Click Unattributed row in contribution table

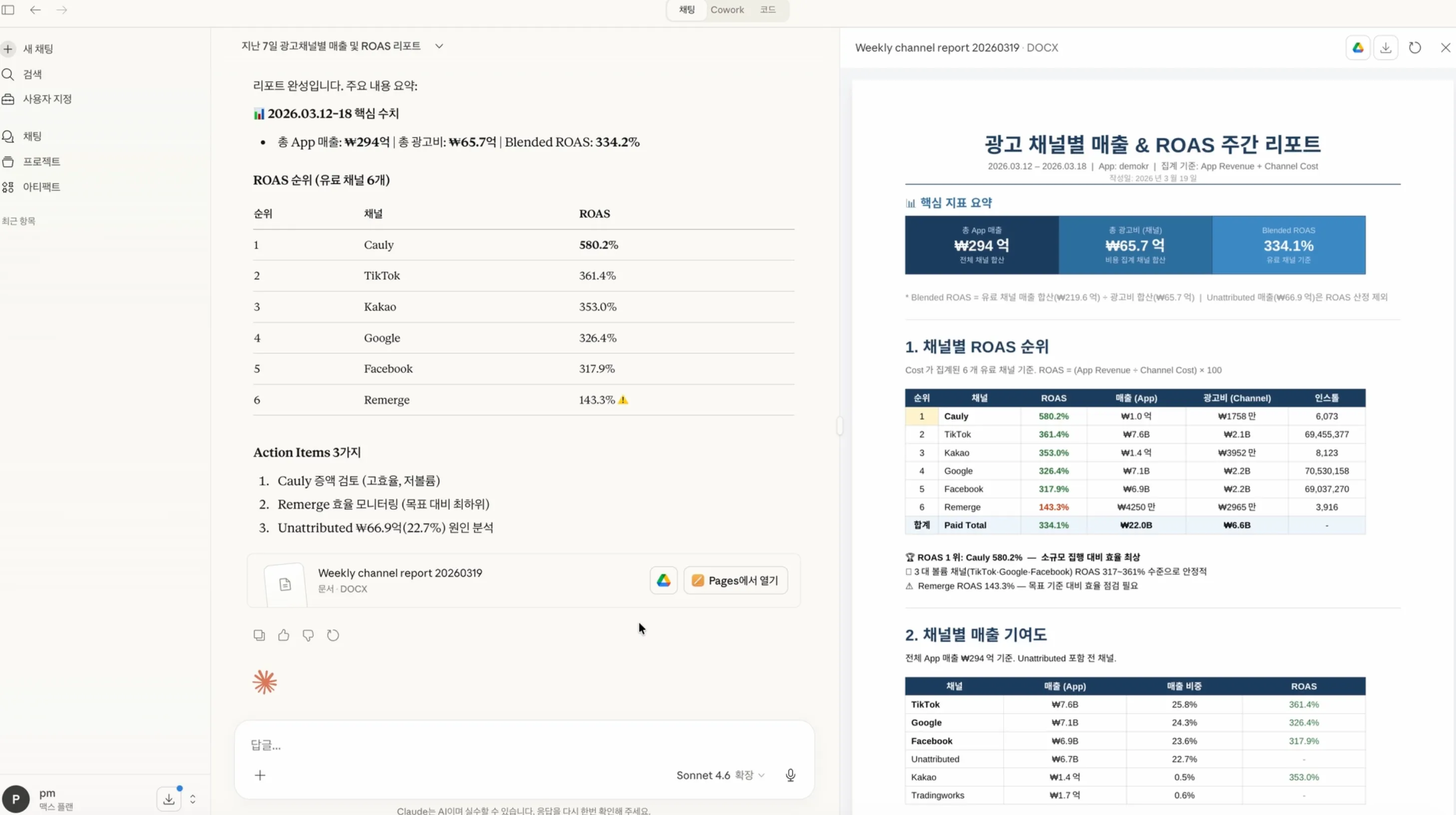point(1135,759)
